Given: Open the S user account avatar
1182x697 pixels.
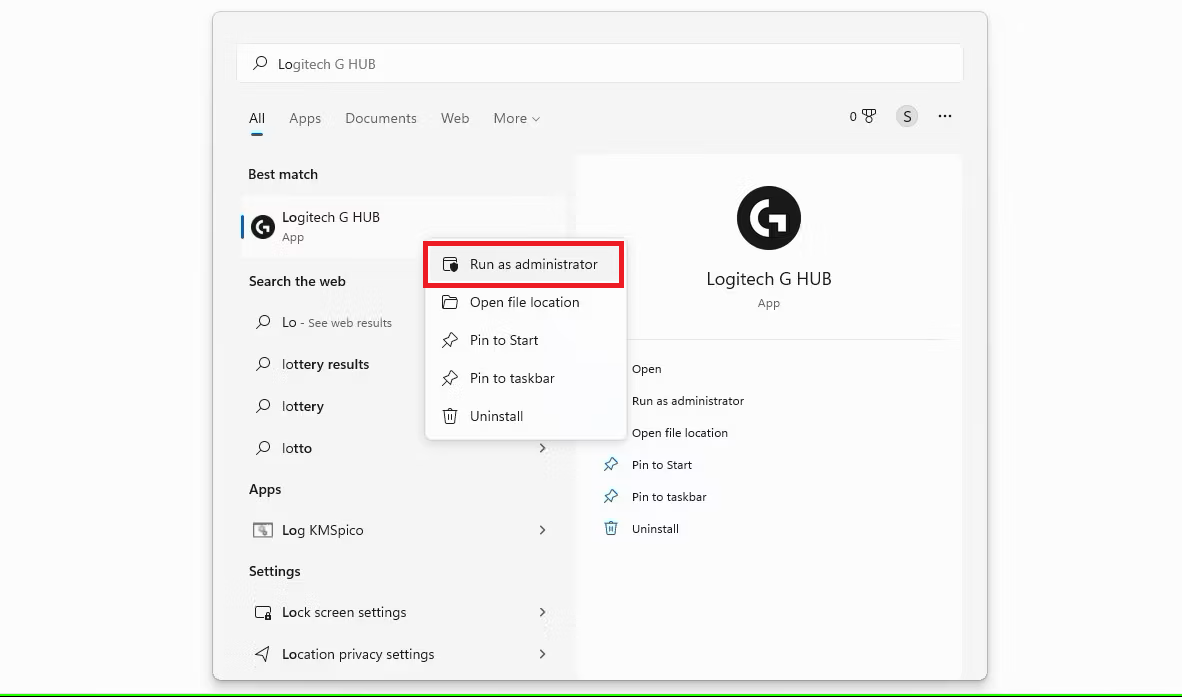Looking at the screenshot, I should (x=906, y=117).
